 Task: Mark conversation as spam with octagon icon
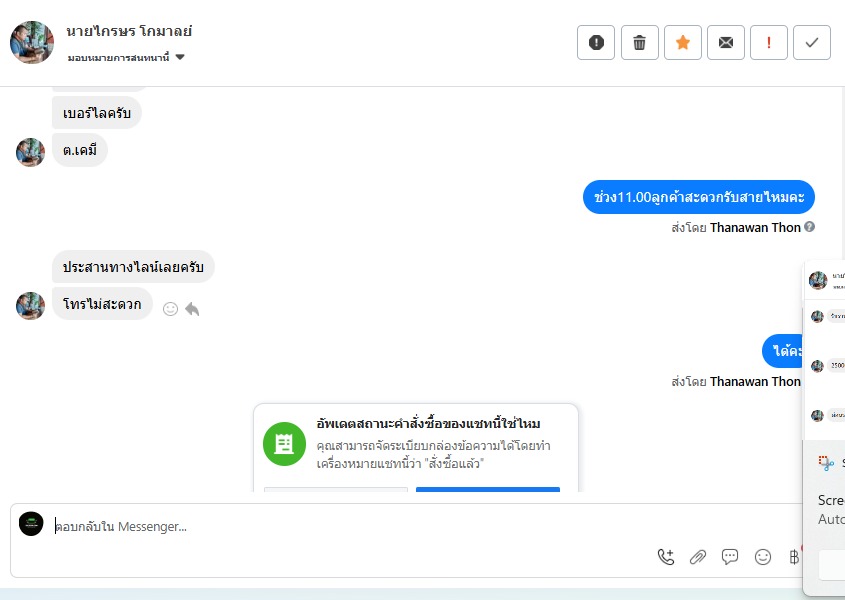coord(596,42)
